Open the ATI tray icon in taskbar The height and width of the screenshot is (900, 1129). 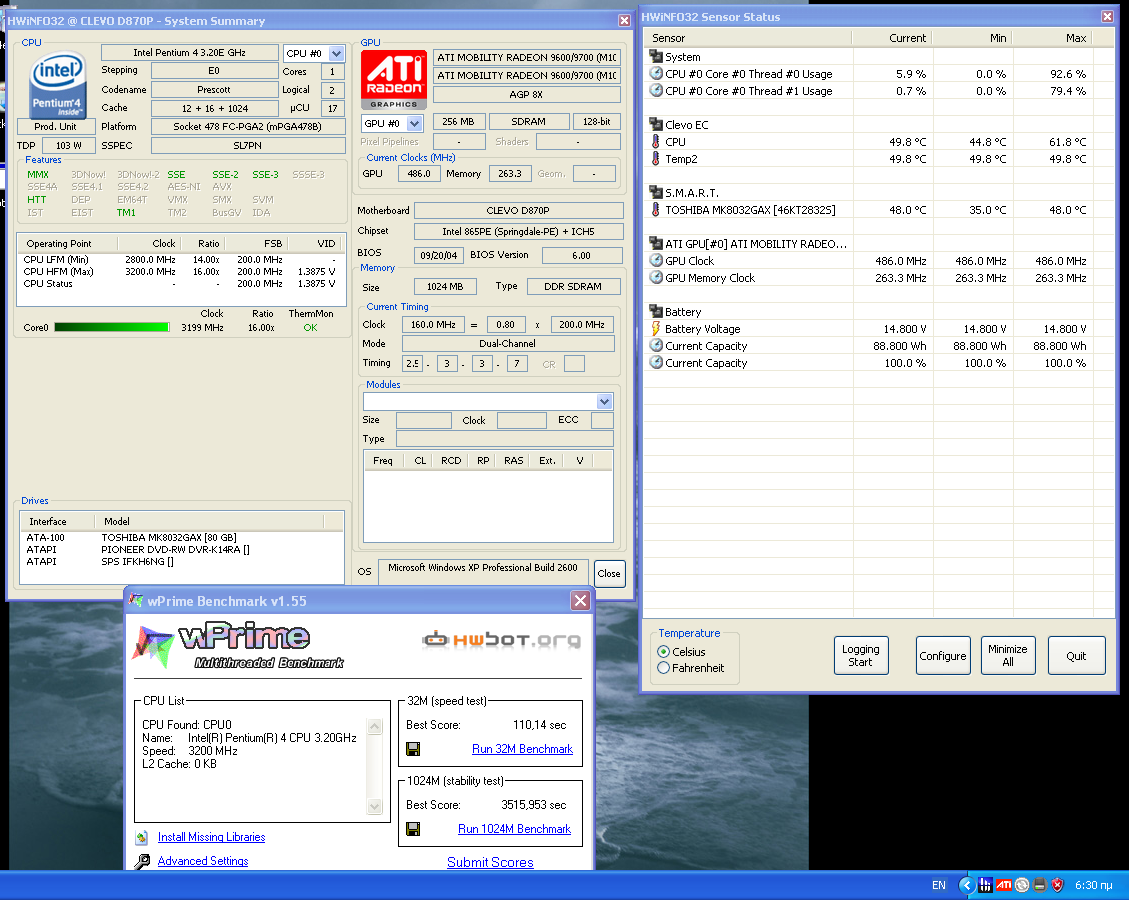pyautogui.click(x=1004, y=885)
